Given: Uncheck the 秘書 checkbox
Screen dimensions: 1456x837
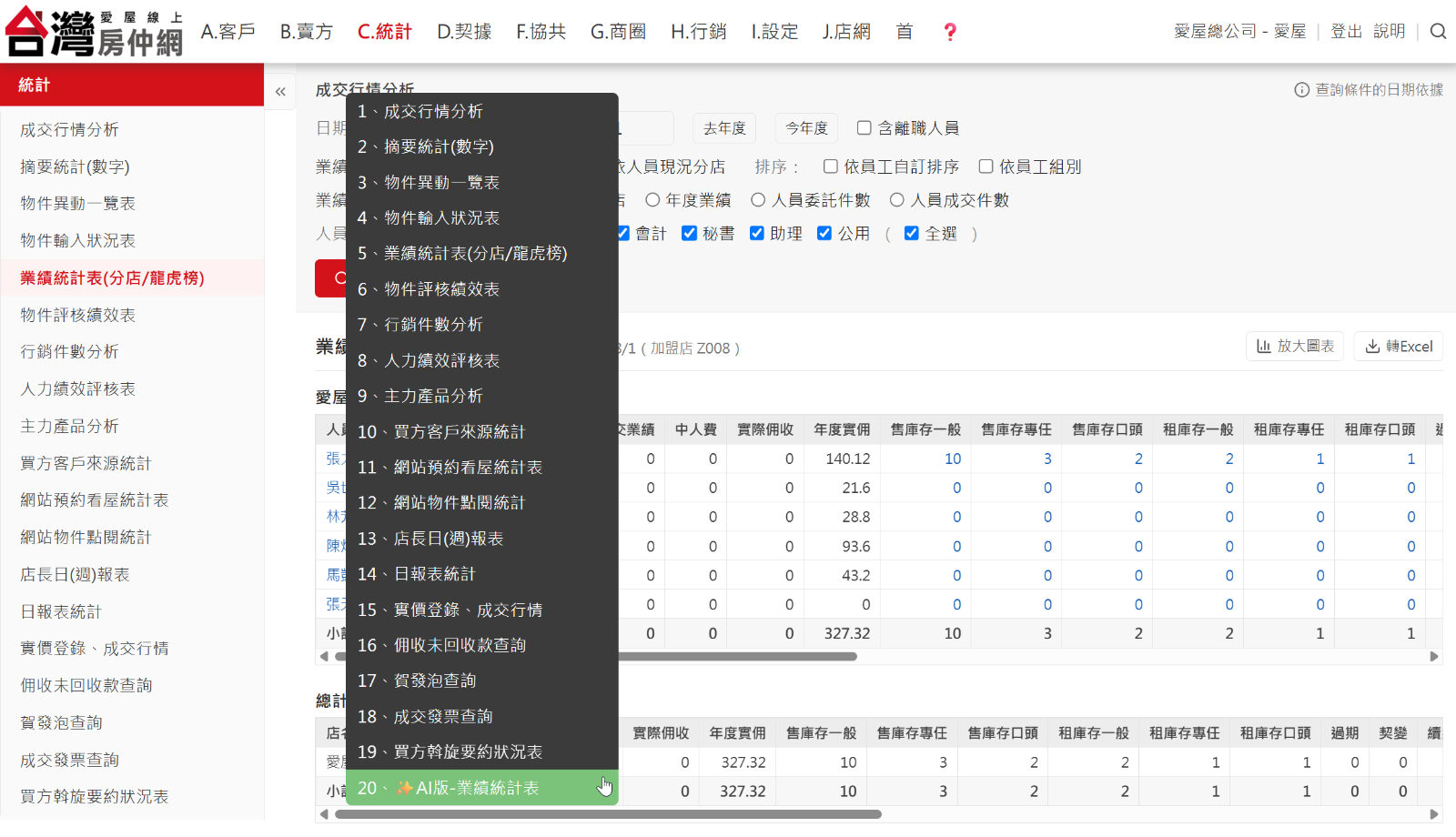Looking at the screenshot, I should (689, 234).
